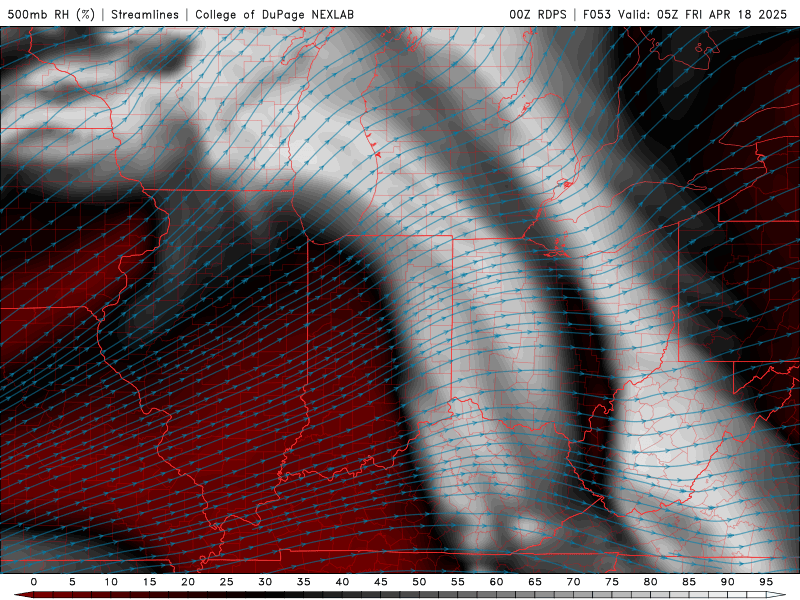This screenshot has width=800, height=600.
Task: Click the color bar label "35"
Action: click(x=304, y=582)
